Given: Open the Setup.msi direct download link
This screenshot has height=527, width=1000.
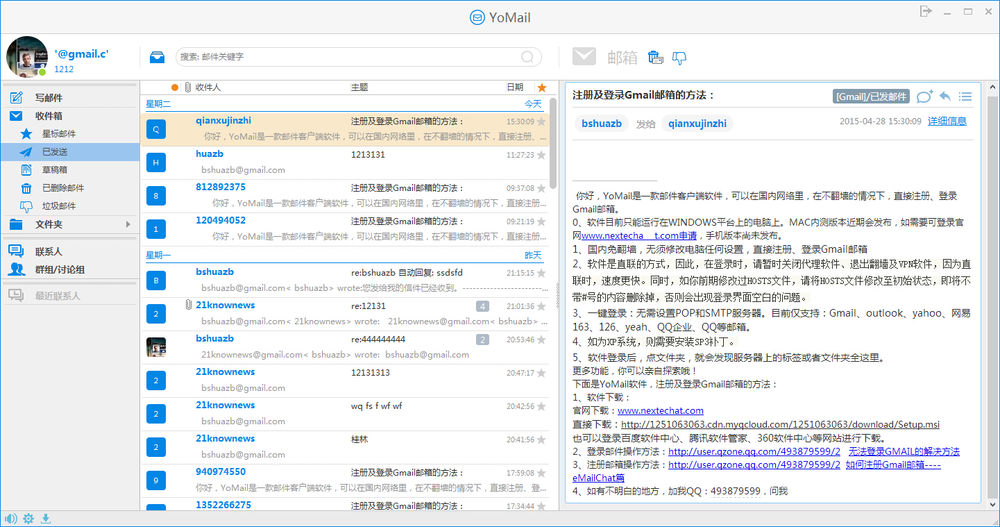Looking at the screenshot, I should [780, 424].
